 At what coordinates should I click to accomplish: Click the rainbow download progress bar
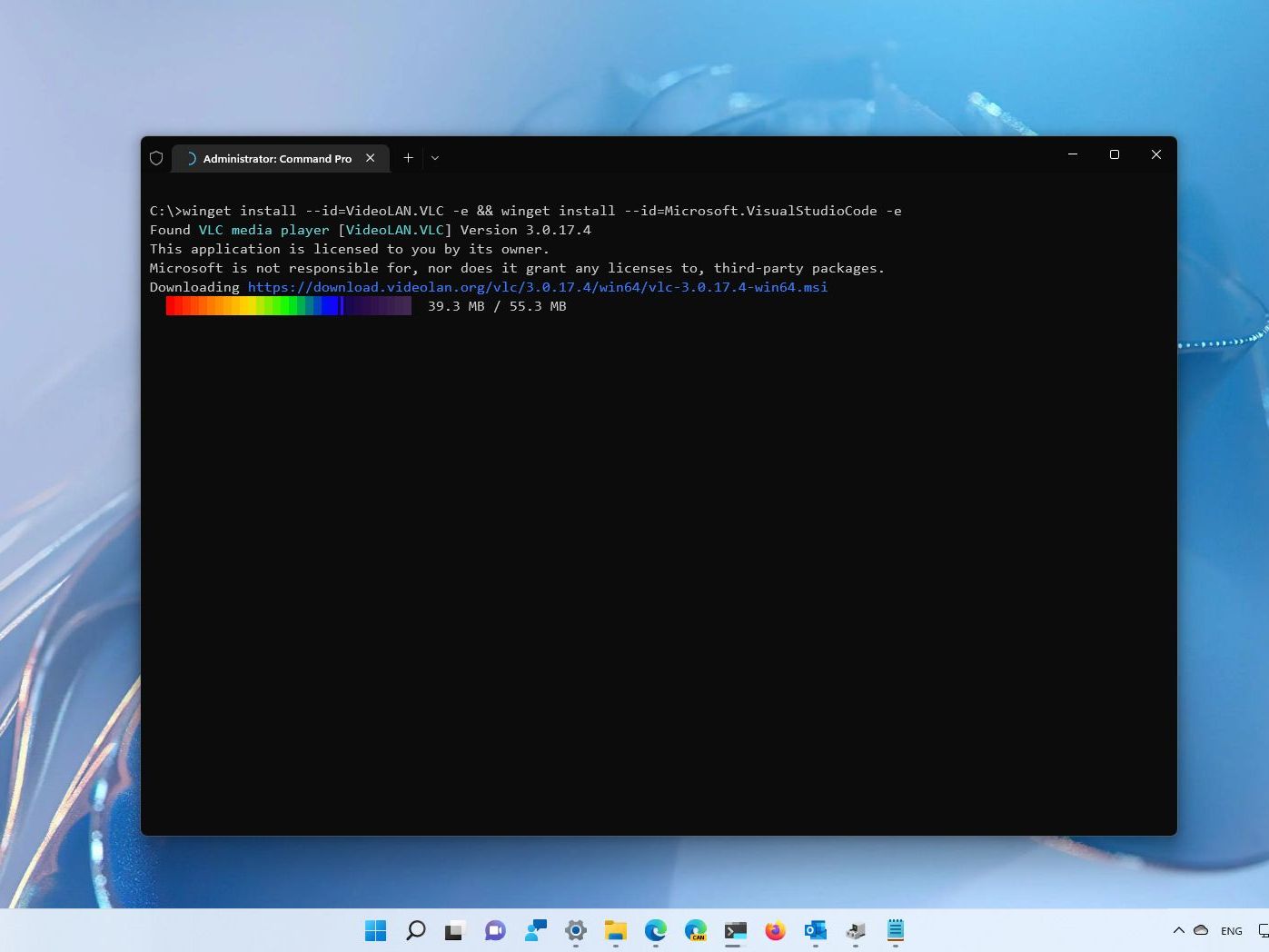click(288, 307)
